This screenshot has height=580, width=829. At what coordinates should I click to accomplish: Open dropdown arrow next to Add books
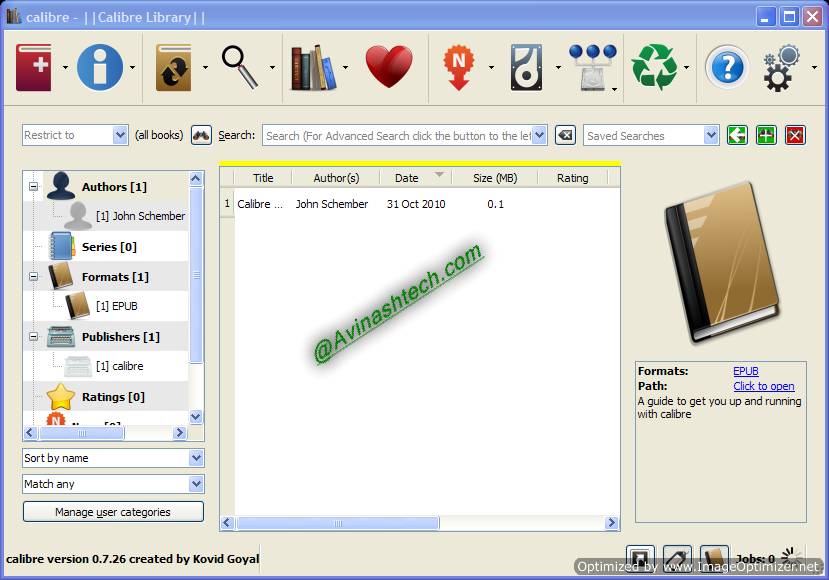65,68
